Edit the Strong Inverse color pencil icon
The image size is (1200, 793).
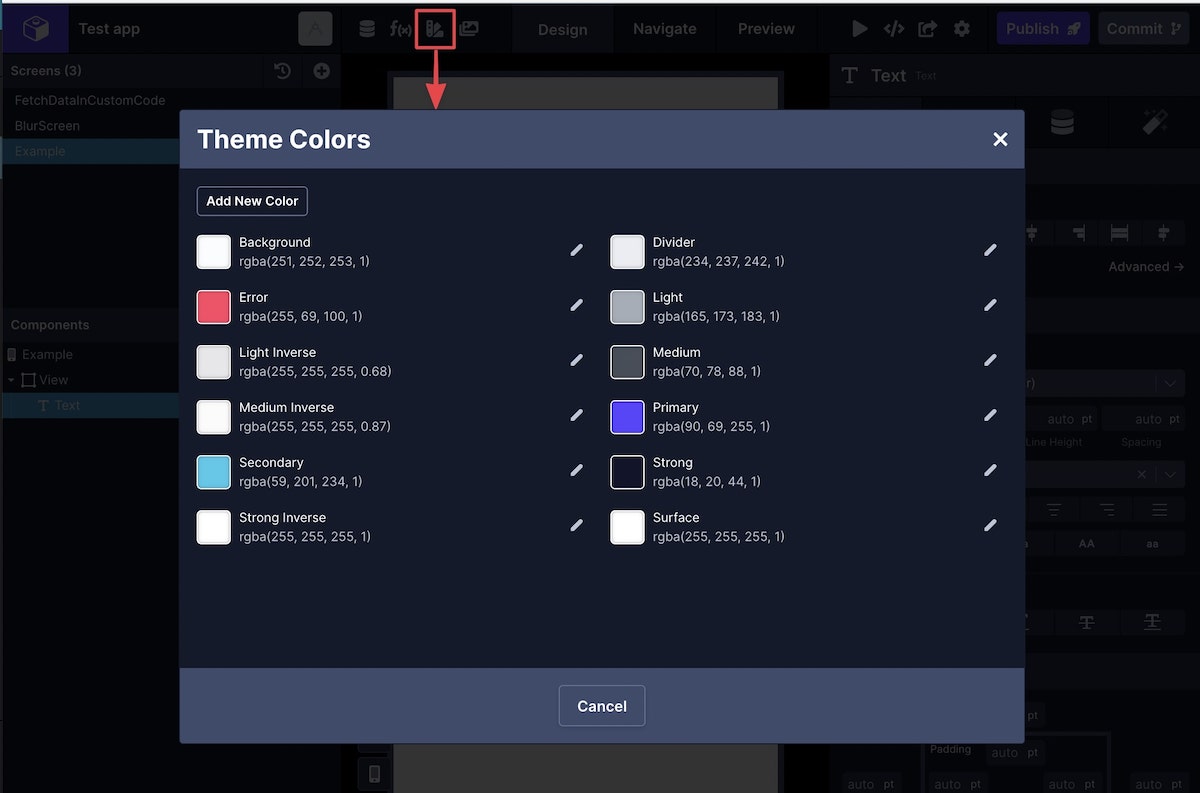[x=577, y=525]
